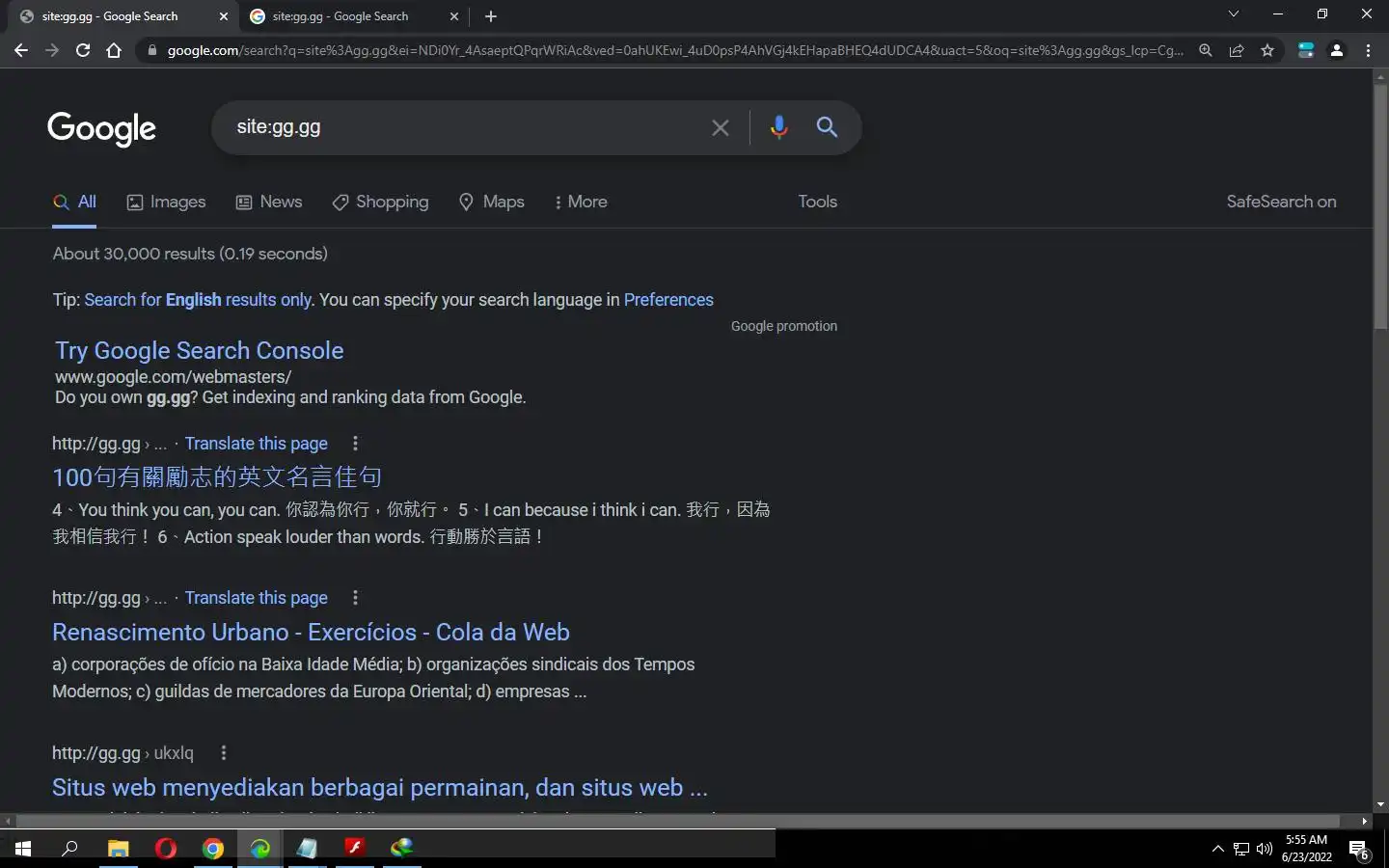Go forward in browser history
The width and height of the screenshot is (1389, 868).
click(x=52, y=50)
